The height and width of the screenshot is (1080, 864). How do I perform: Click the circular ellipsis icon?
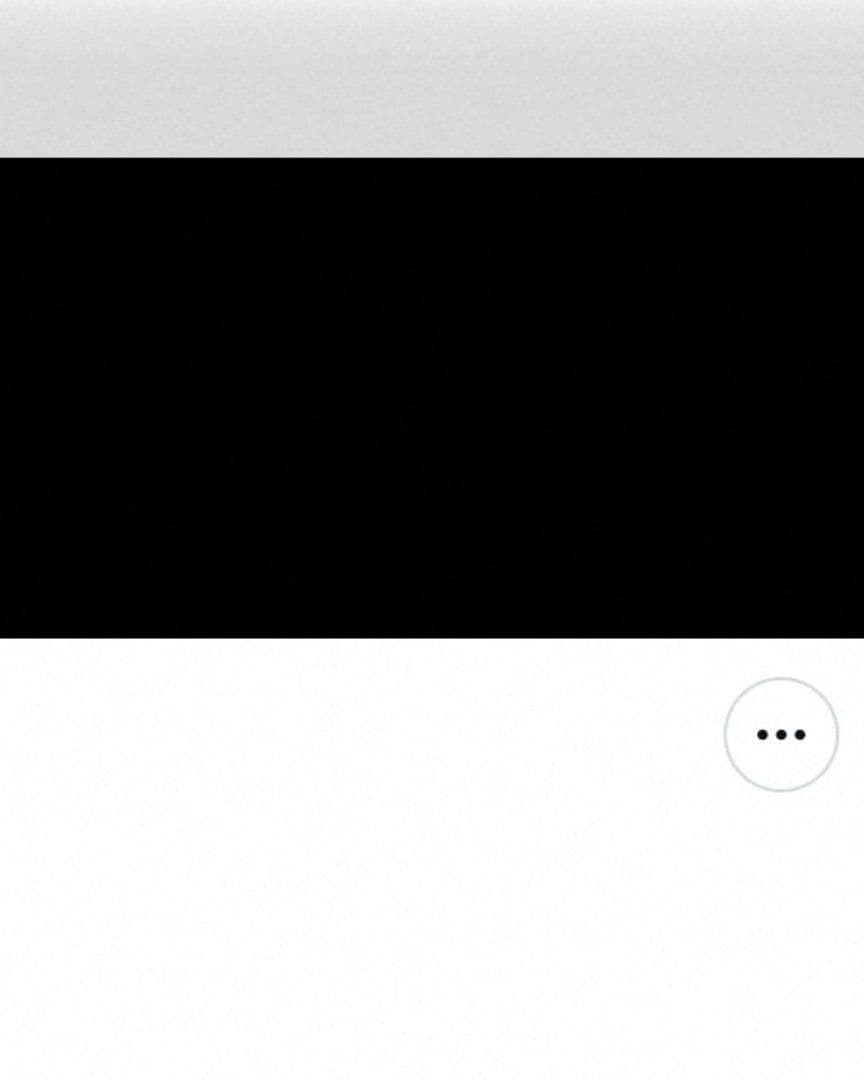click(x=781, y=734)
